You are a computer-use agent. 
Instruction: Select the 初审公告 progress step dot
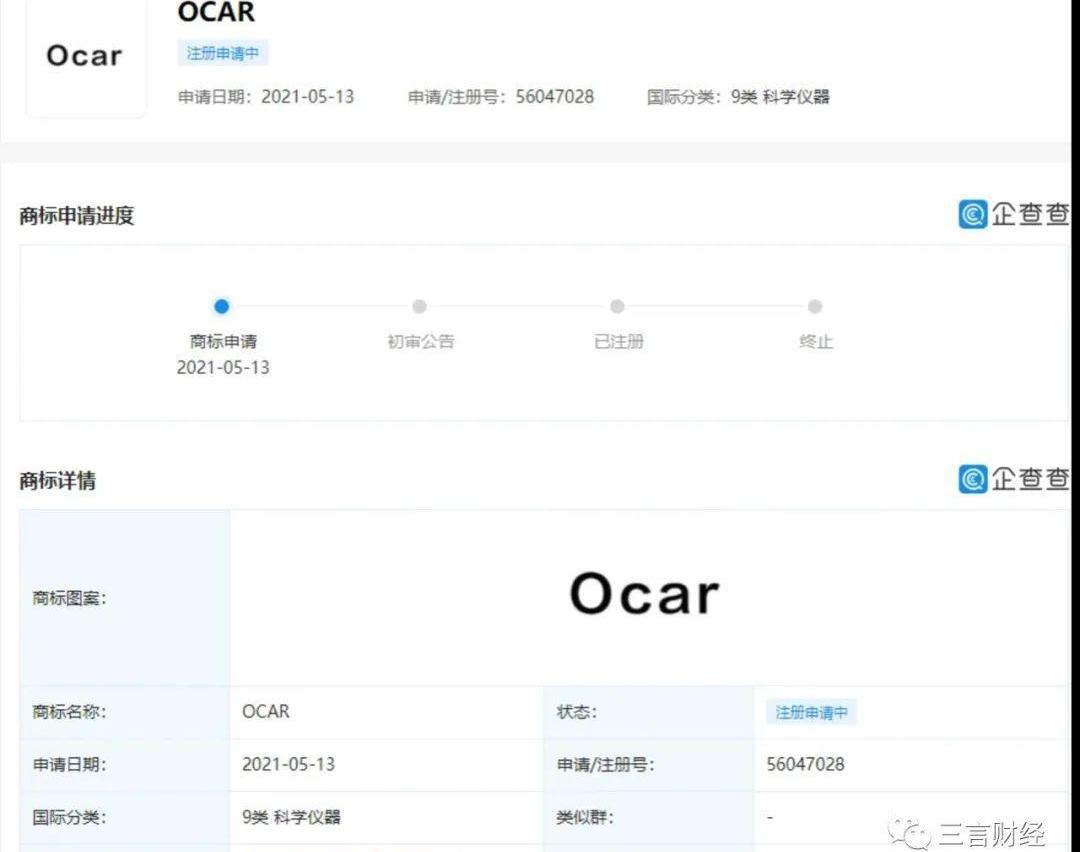(x=419, y=307)
